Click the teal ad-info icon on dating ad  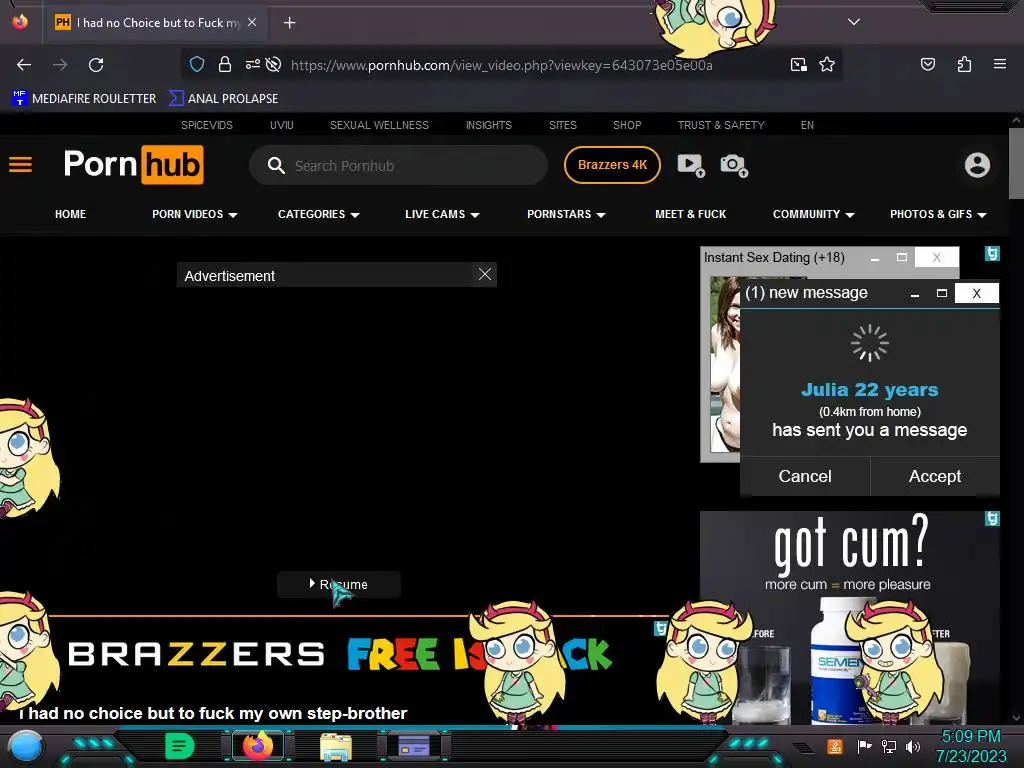[x=991, y=253]
